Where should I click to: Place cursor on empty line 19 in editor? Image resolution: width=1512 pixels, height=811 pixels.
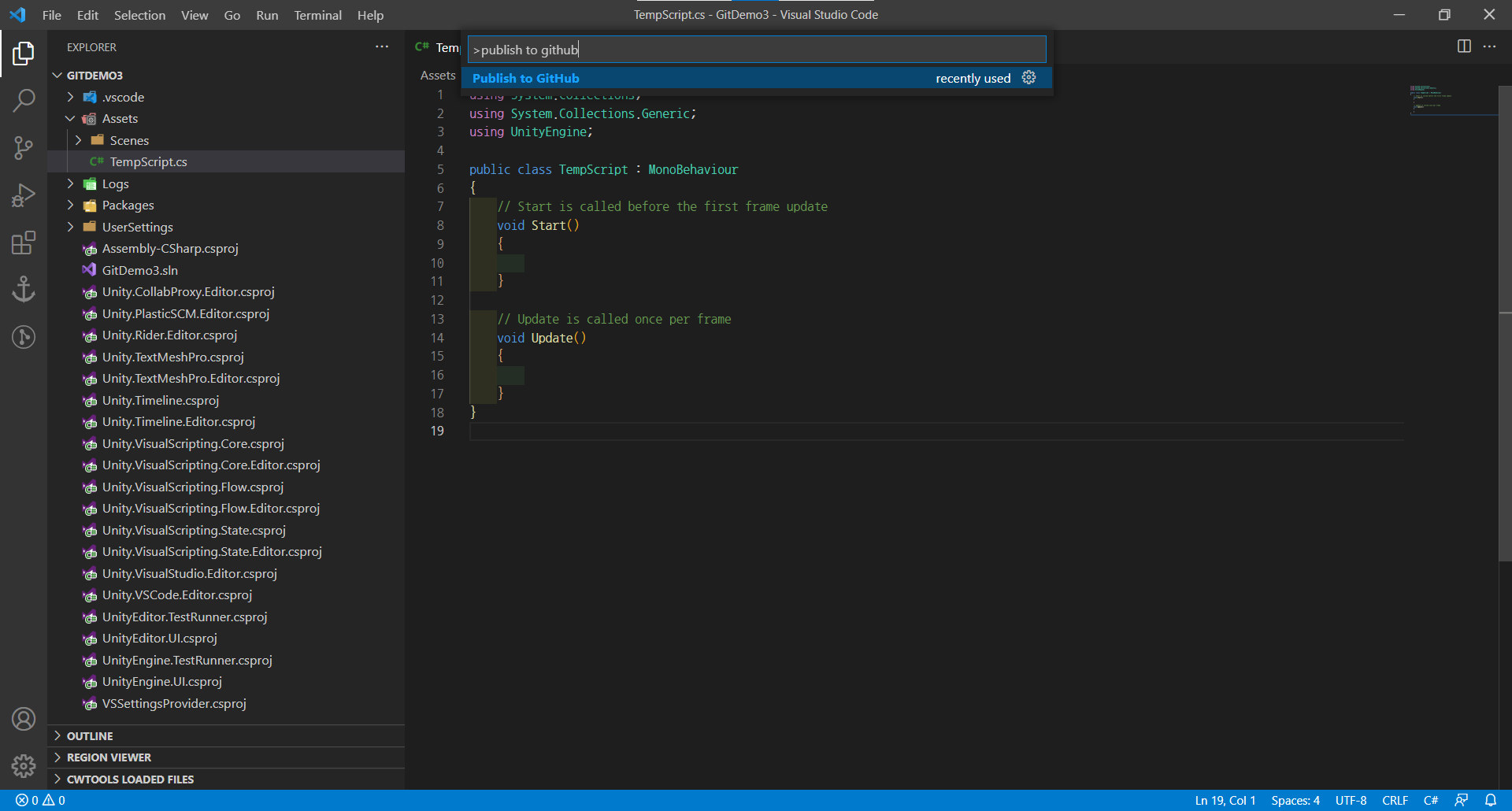[936, 431]
